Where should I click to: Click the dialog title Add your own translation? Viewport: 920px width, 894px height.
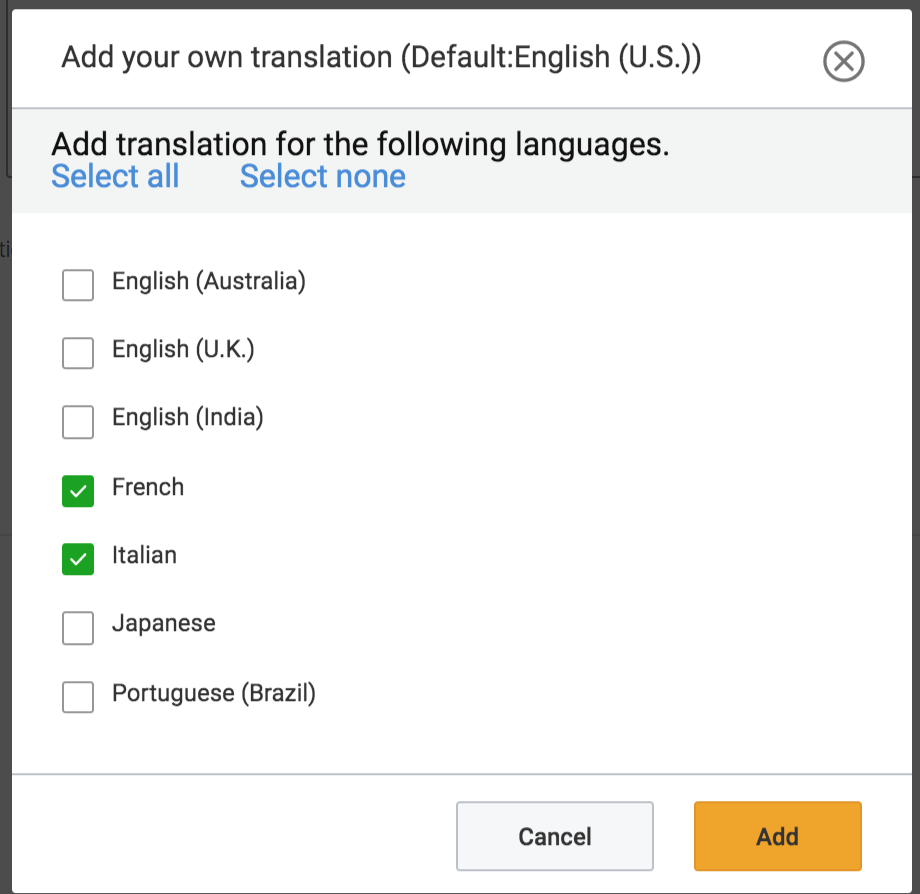(x=381, y=57)
